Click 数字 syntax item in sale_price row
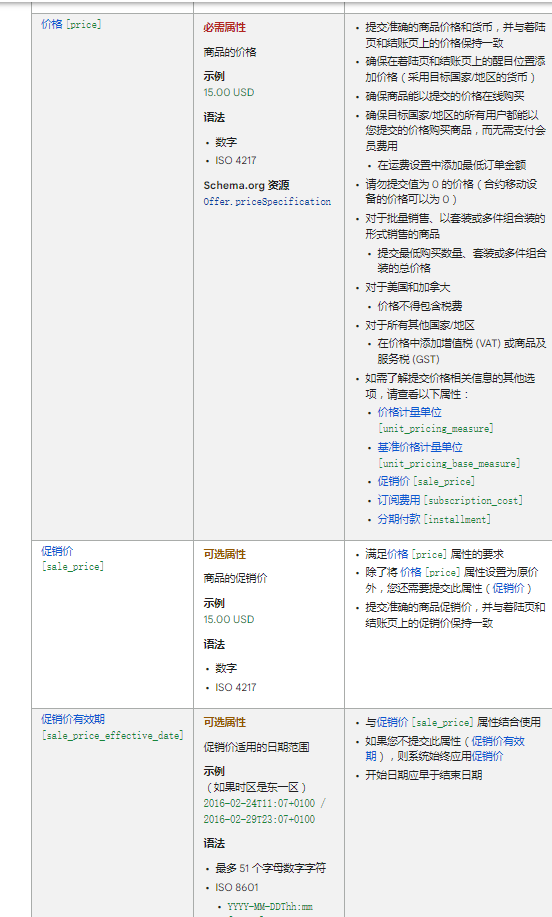Screen dimensions: 552x917 (x=226, y=668)
